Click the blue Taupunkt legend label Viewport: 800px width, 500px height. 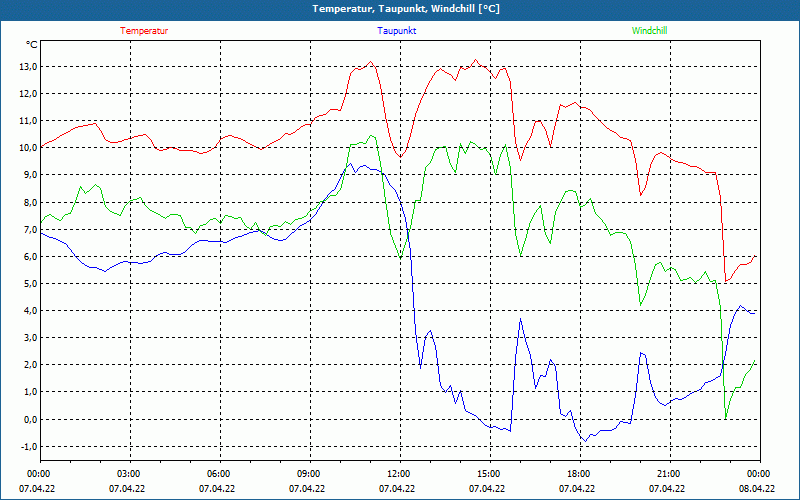click(396, 31)
